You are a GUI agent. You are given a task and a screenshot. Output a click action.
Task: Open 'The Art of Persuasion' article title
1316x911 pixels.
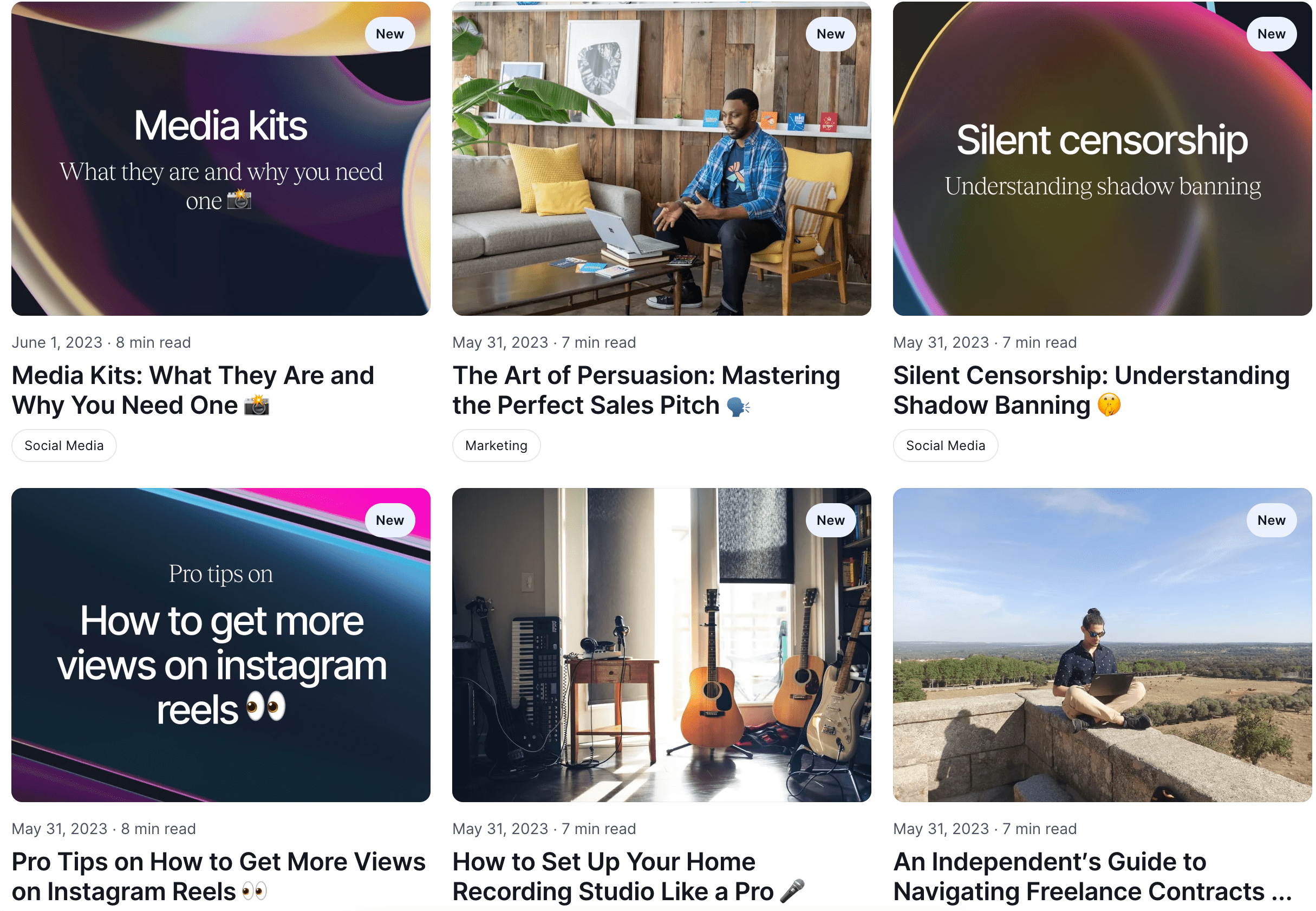pos(646,391)
